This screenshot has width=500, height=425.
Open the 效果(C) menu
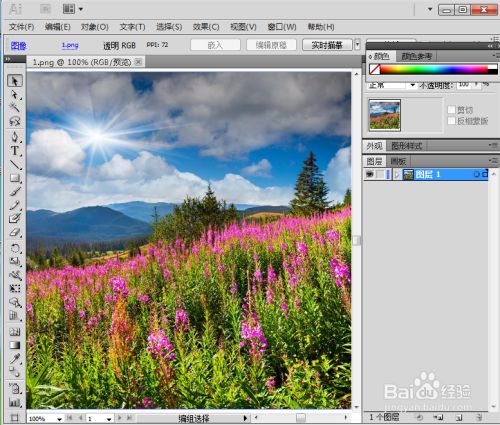coord(206,27)
